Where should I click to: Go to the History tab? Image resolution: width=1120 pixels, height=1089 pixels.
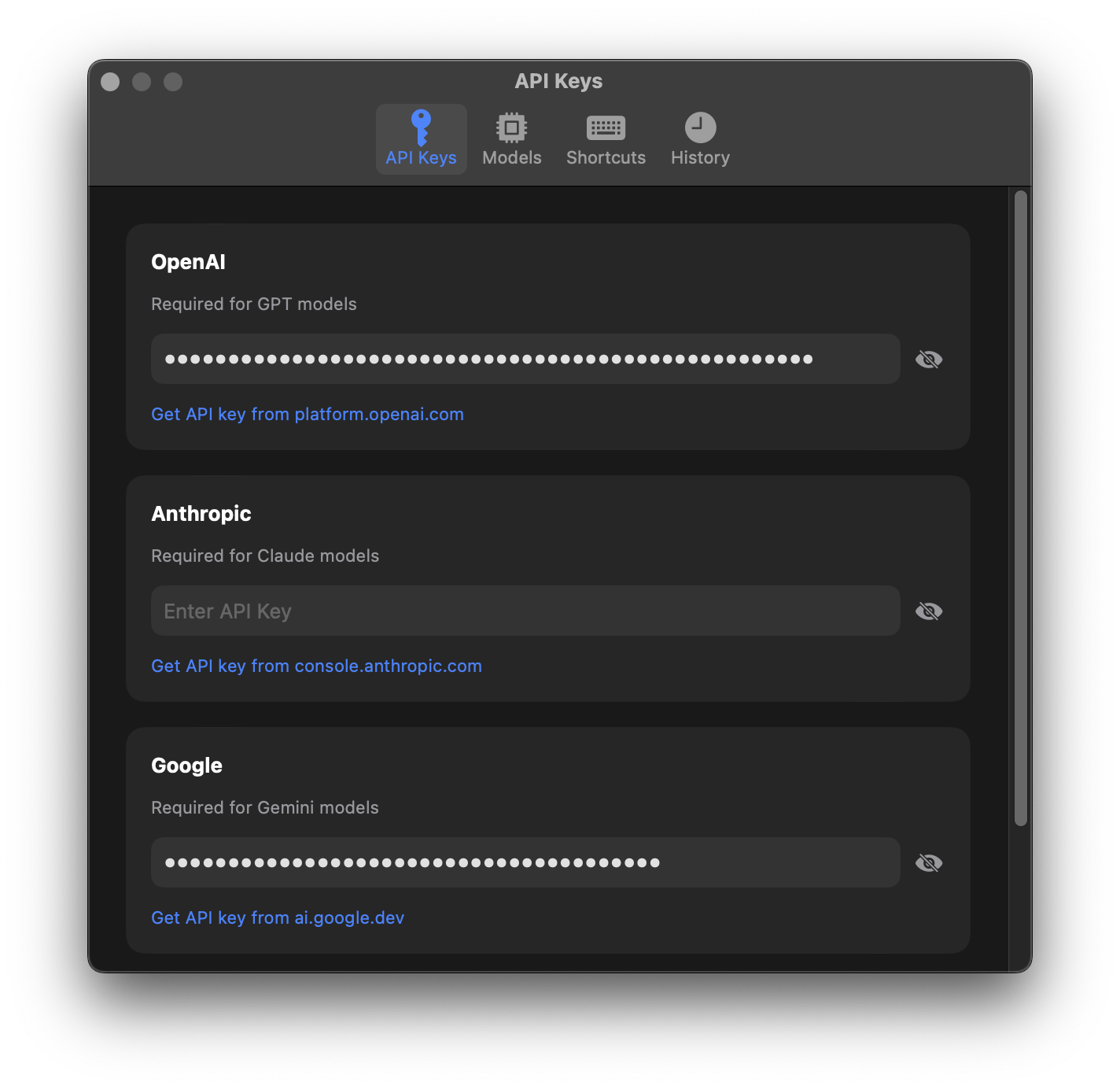point(700,139)
